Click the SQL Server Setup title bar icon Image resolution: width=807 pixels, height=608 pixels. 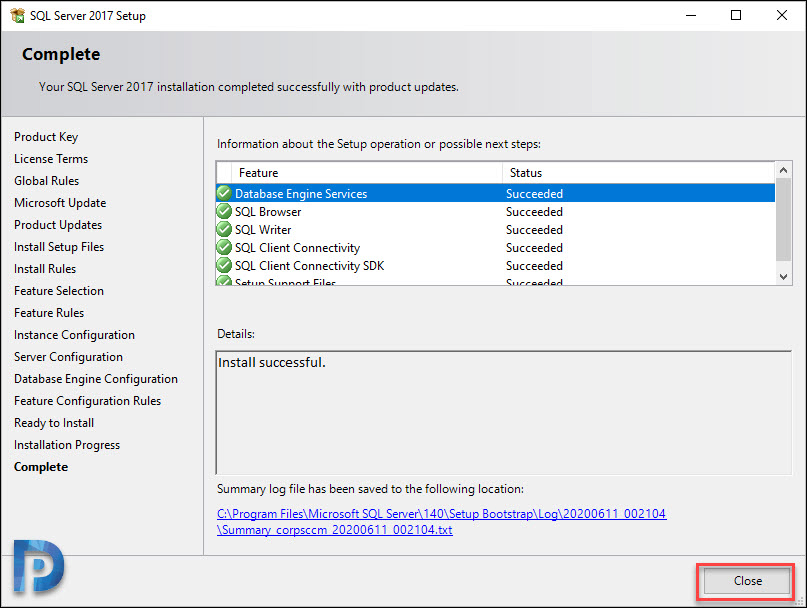click(17, 15)
